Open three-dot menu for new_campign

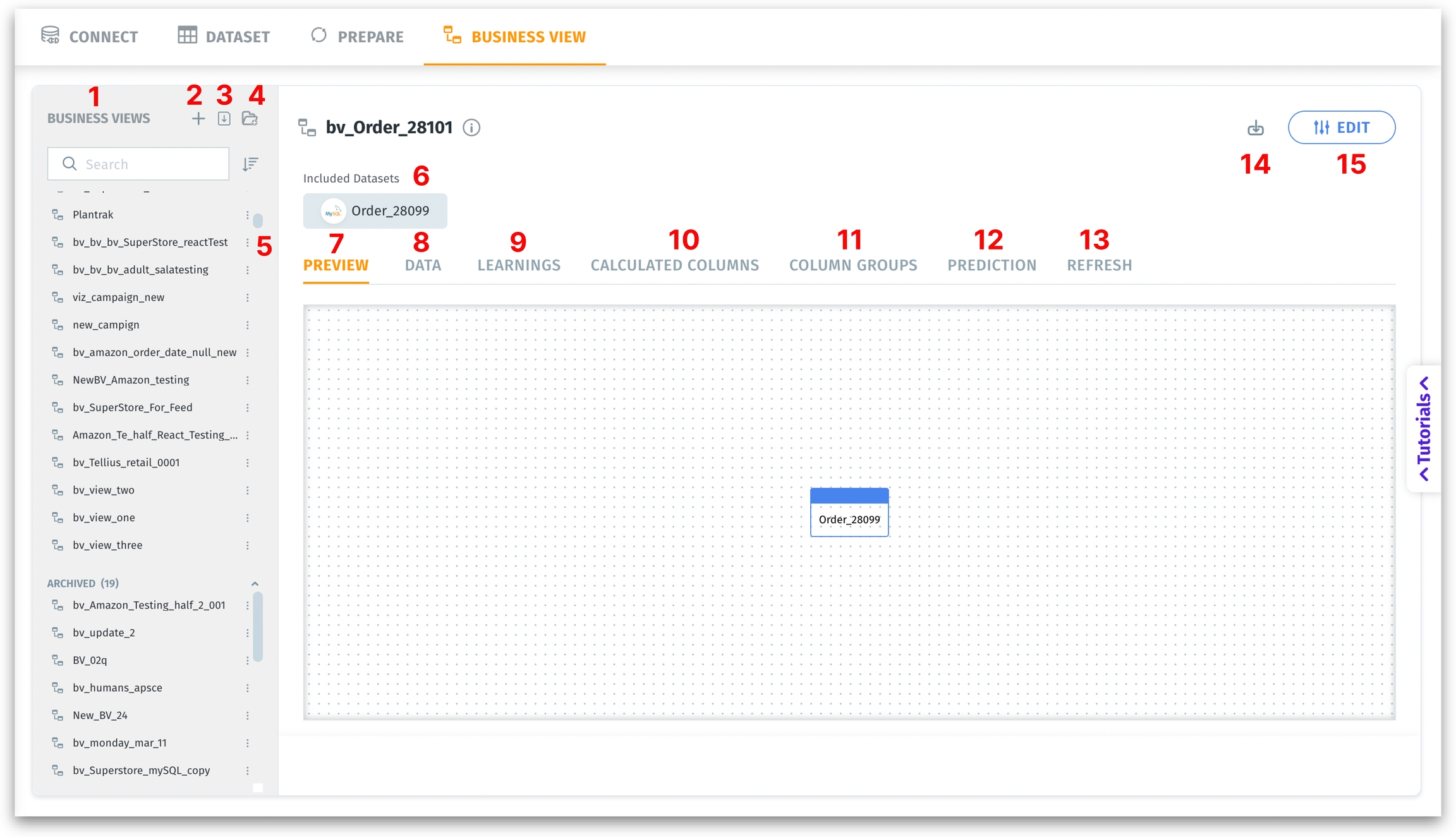[248, 325]
